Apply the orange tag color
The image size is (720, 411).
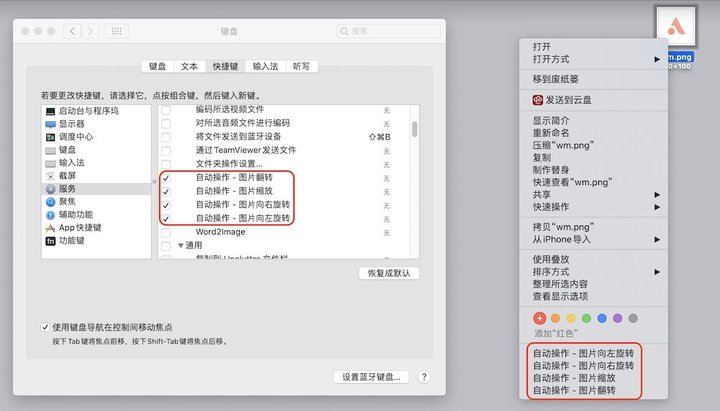[x=555, y=318]
